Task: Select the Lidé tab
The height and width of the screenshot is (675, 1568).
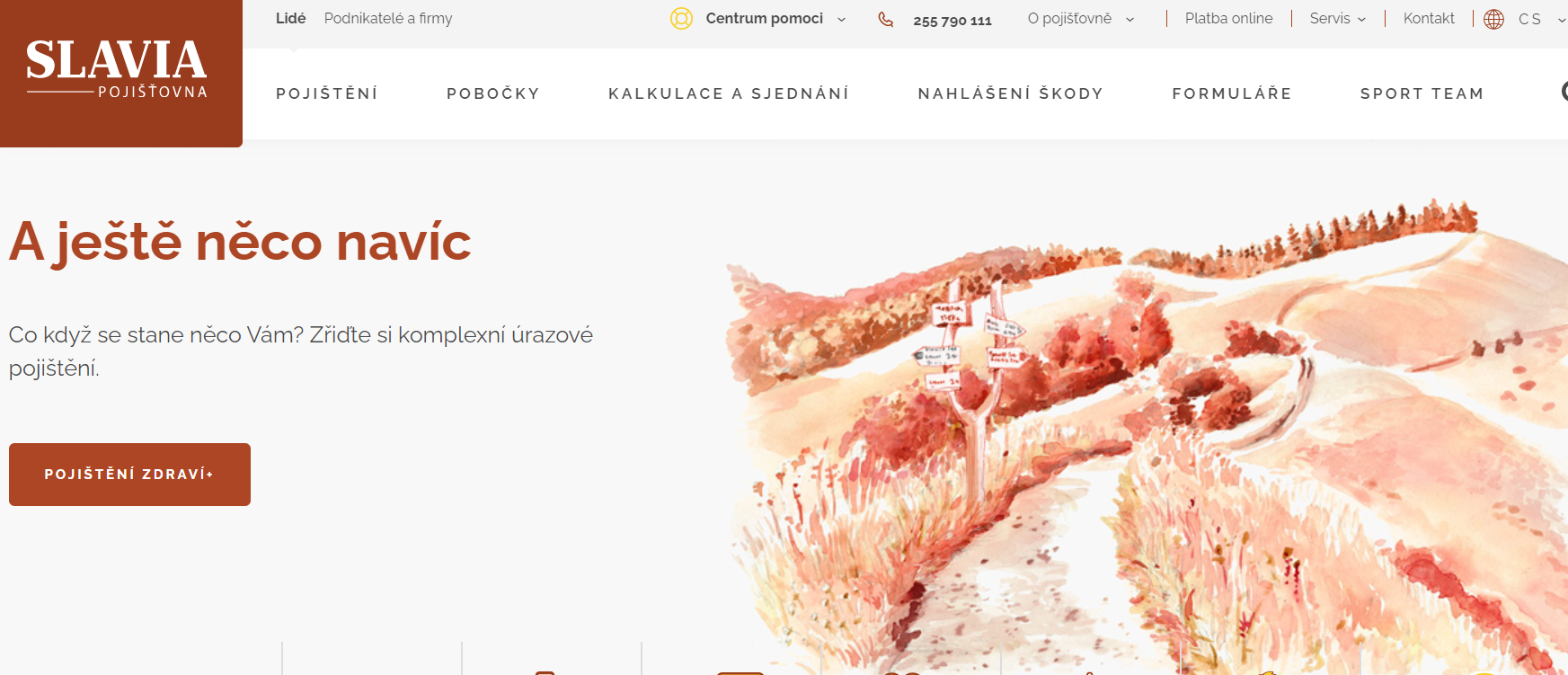Action: (x=290, y=18)
